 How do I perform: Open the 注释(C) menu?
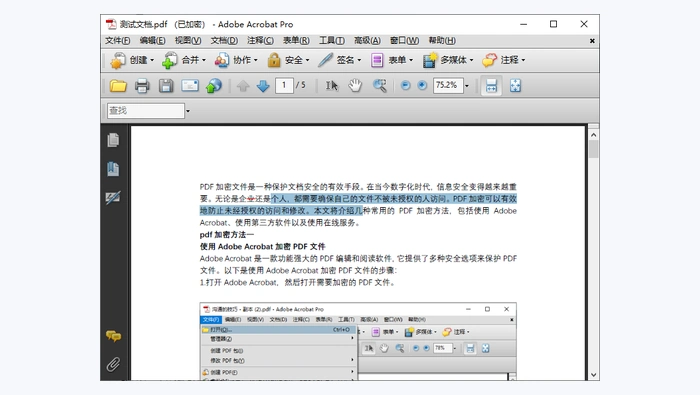tap(260, 41)
